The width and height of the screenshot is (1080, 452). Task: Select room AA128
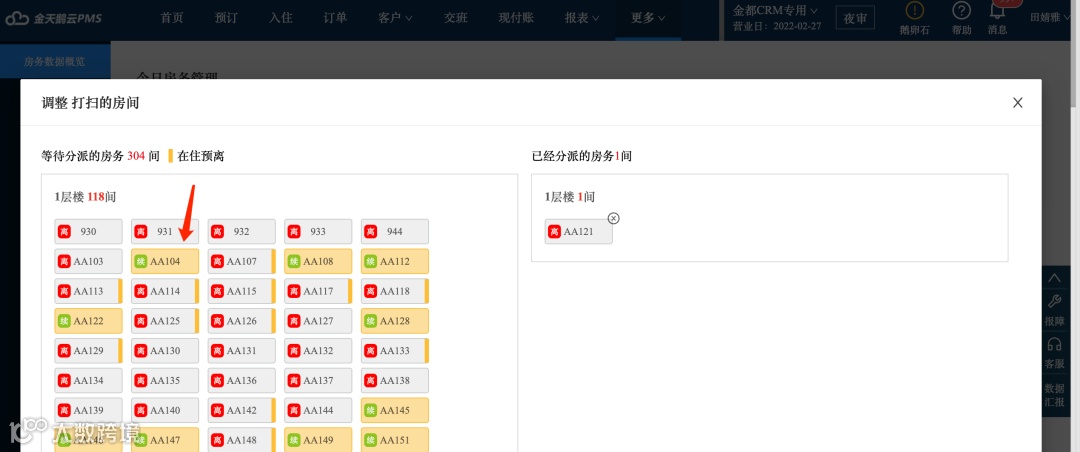coord(395,321)
